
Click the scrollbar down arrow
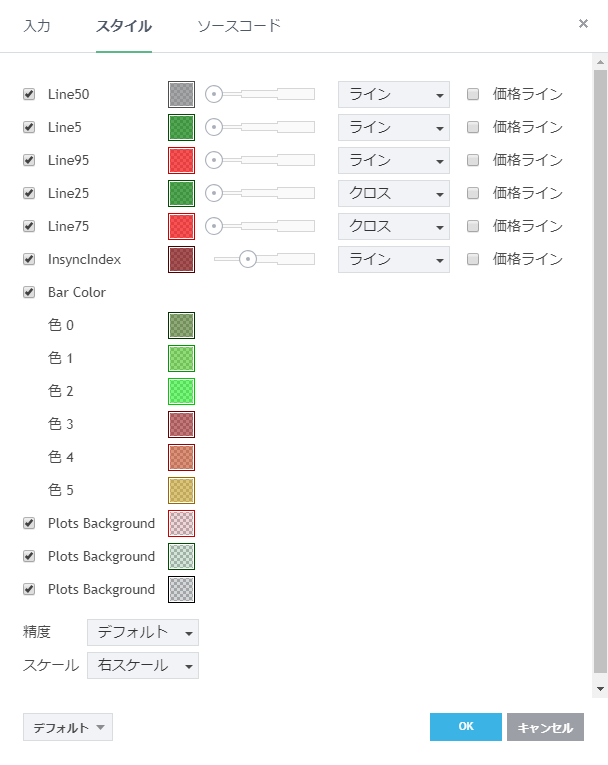(x=600, y=689)
